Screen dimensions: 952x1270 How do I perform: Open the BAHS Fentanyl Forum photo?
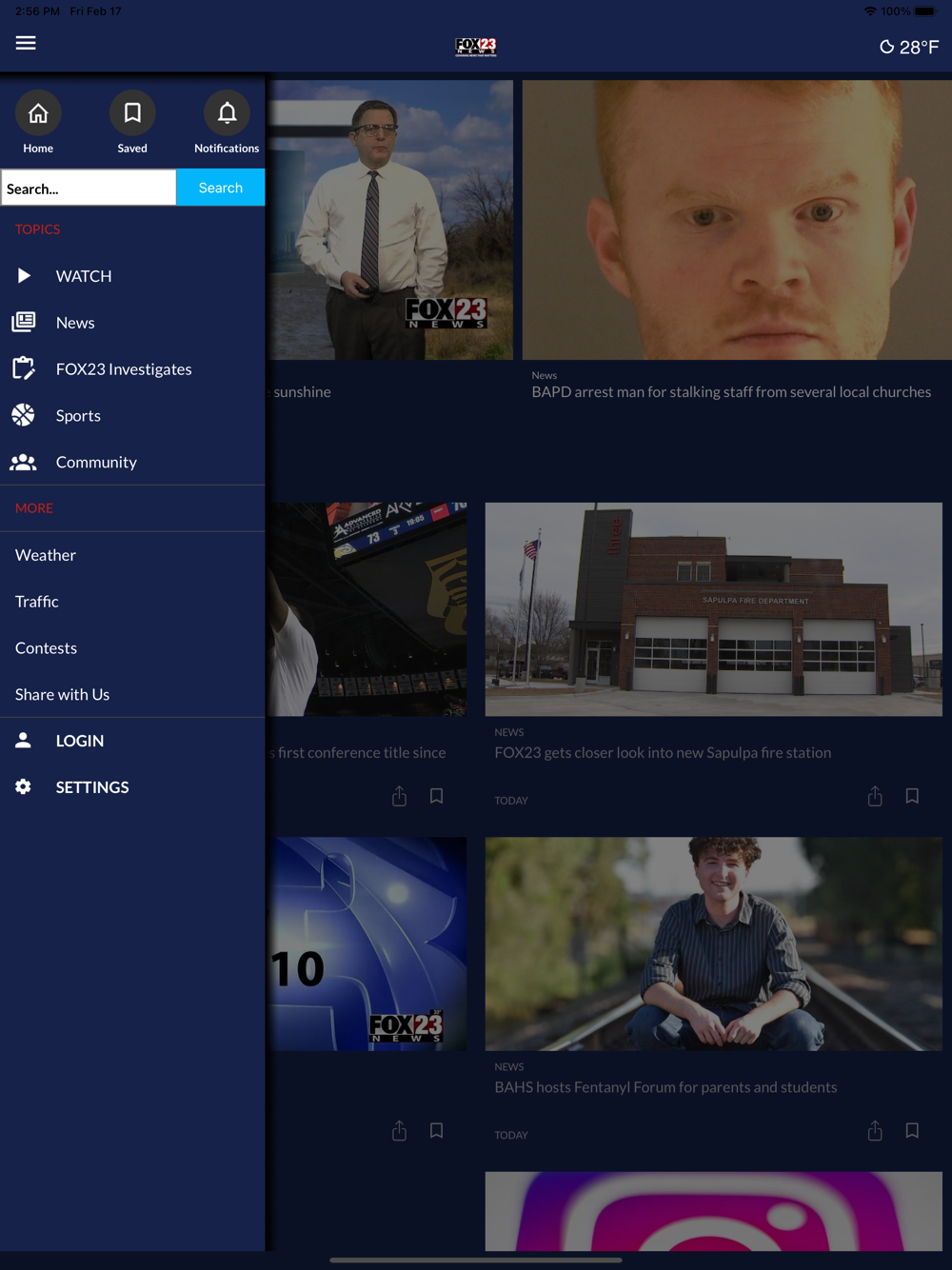(x=714, y=944)
